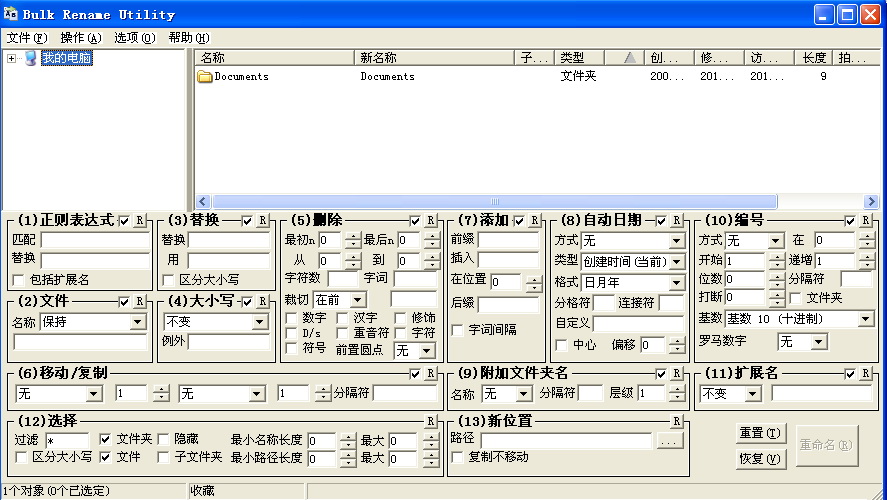Click the regex 匹配 input field
Screen dimensions: 887x500
click(95, 240)
